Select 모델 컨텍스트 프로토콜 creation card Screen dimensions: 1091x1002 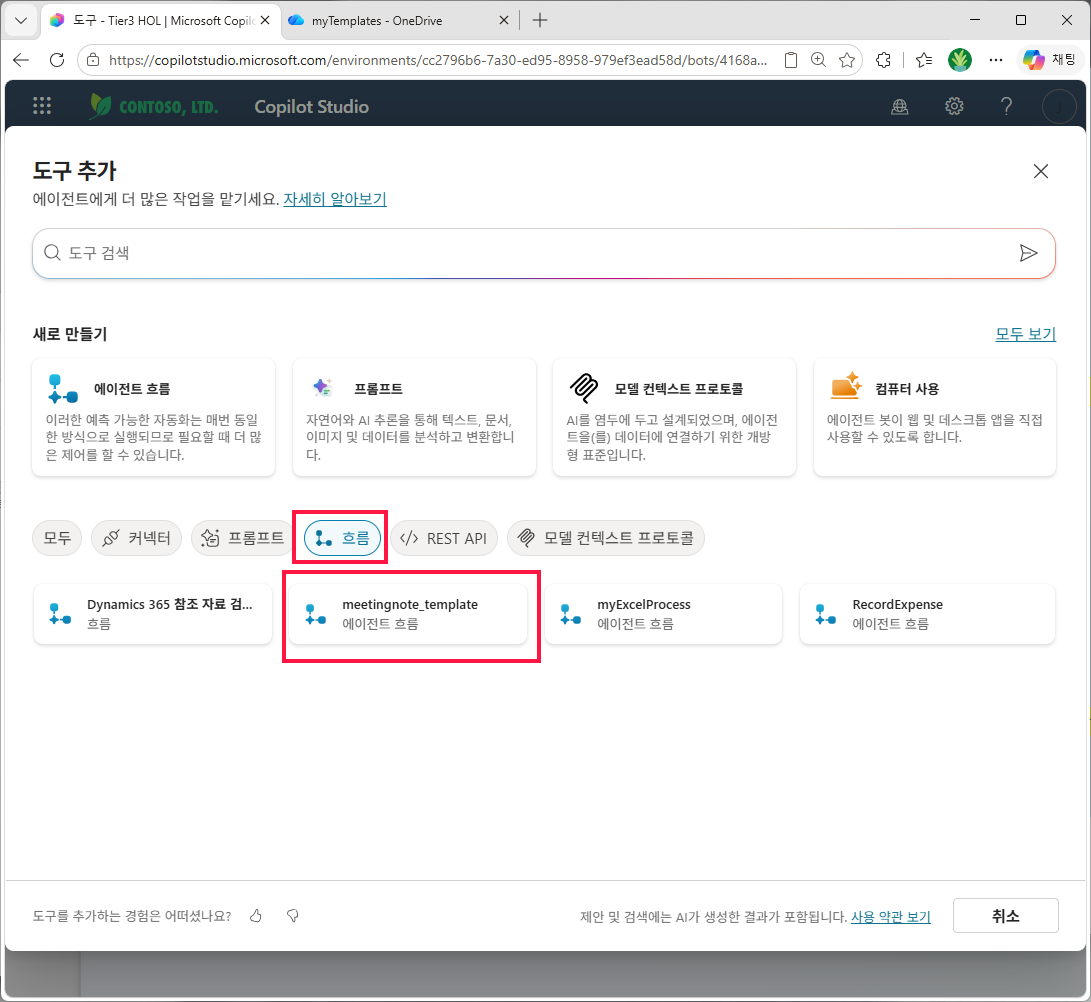coord(674,418)
